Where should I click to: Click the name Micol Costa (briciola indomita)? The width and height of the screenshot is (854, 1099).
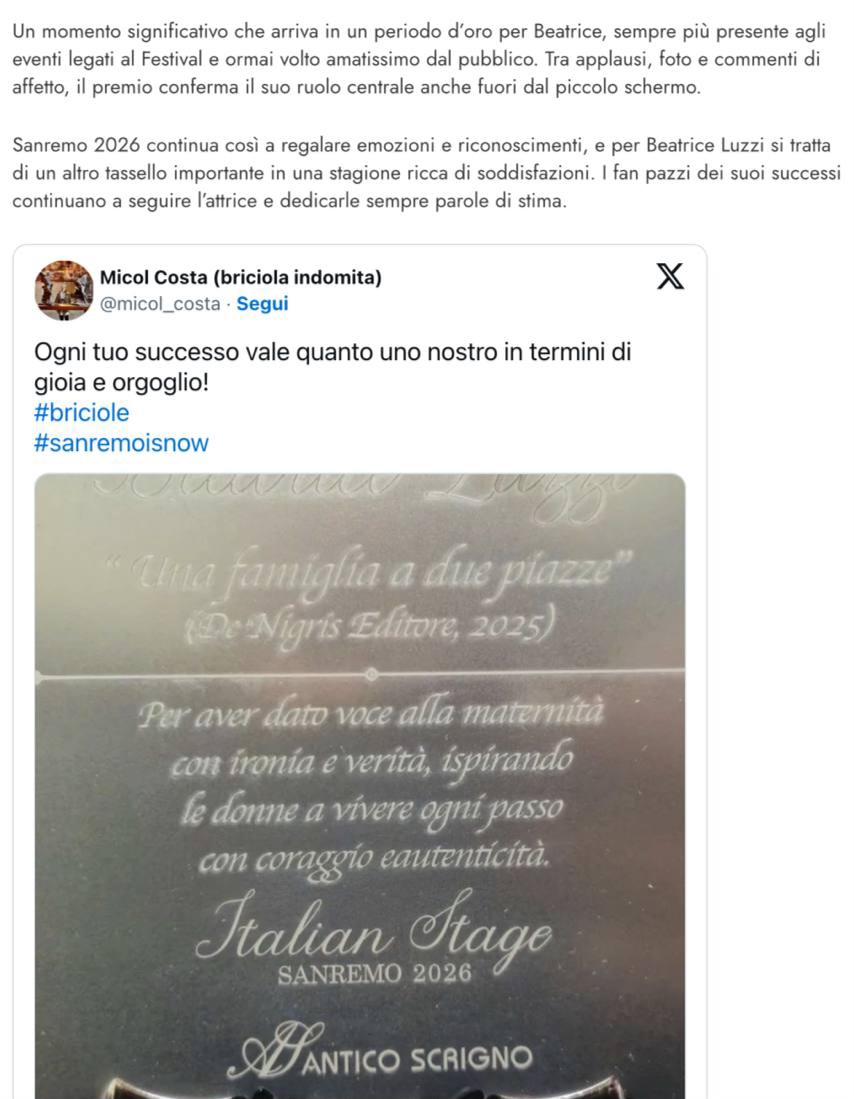click(240, 278)
